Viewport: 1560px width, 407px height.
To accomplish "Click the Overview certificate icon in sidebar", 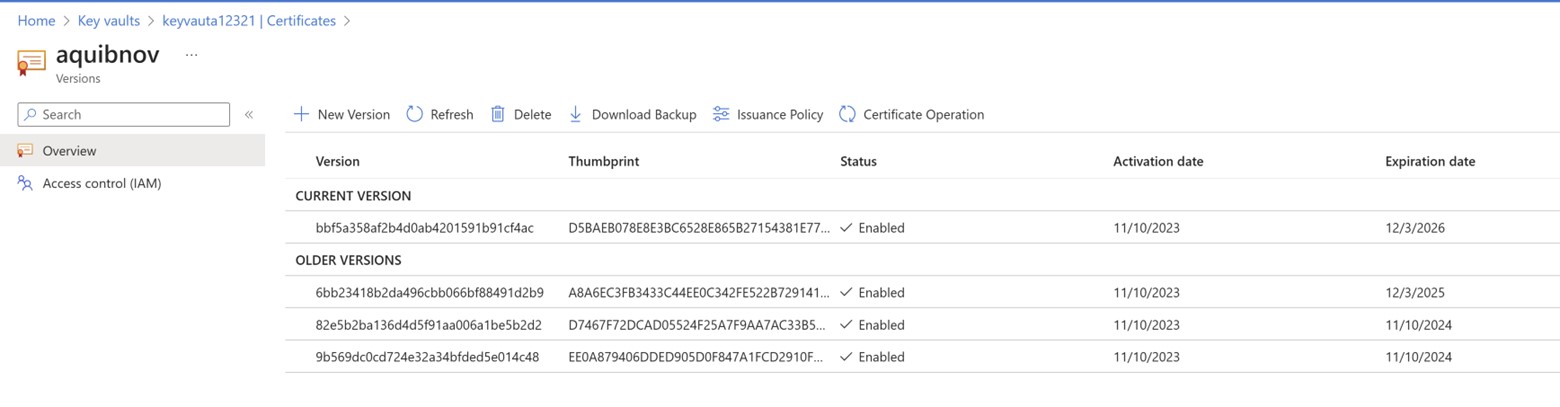I will 25,150.
